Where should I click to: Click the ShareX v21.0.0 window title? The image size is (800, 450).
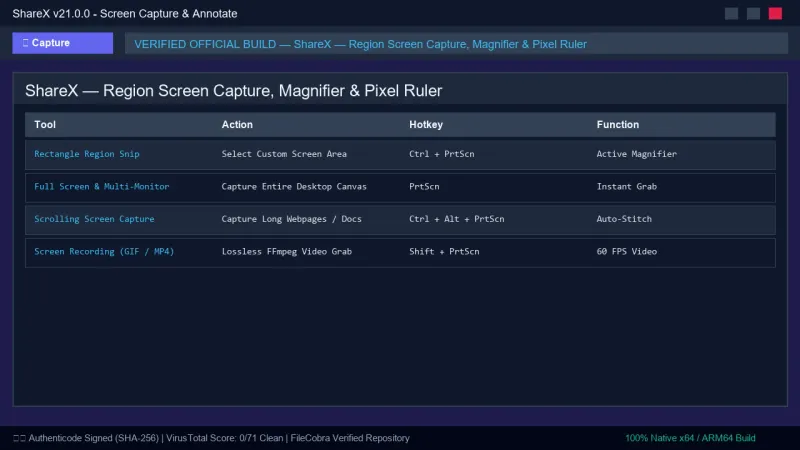124,14
